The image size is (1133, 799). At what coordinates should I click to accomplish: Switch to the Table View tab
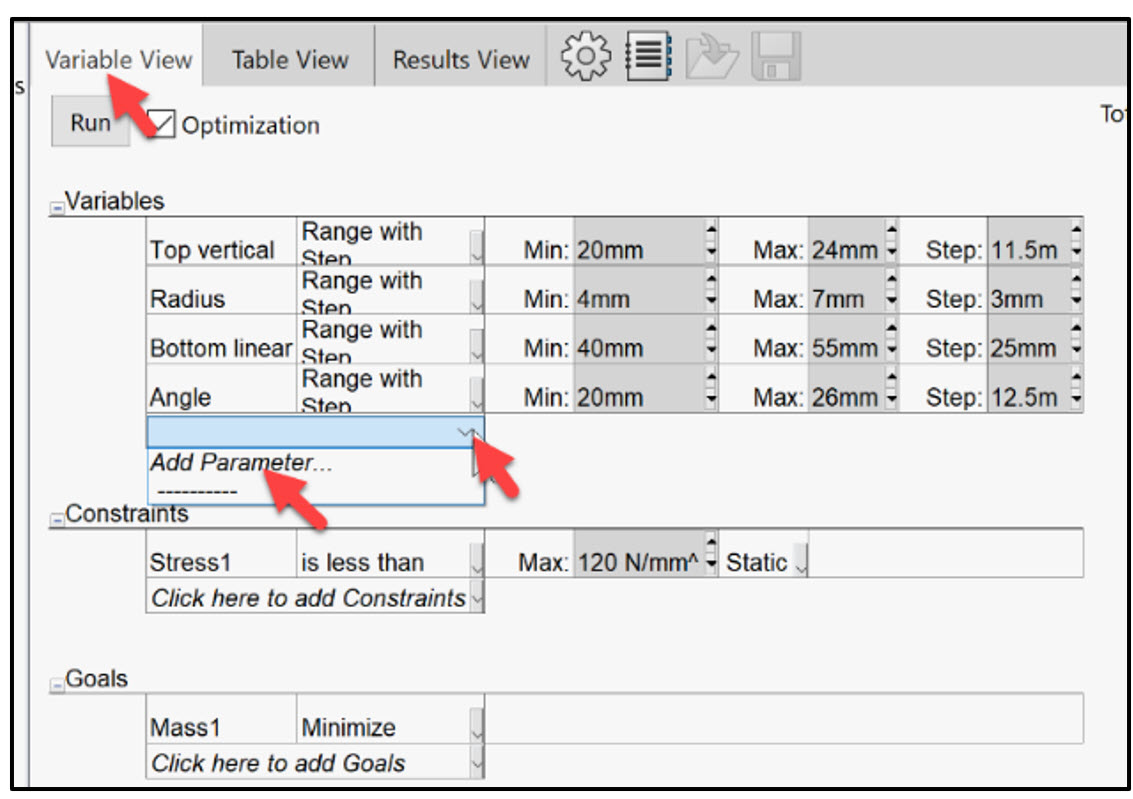289,59
